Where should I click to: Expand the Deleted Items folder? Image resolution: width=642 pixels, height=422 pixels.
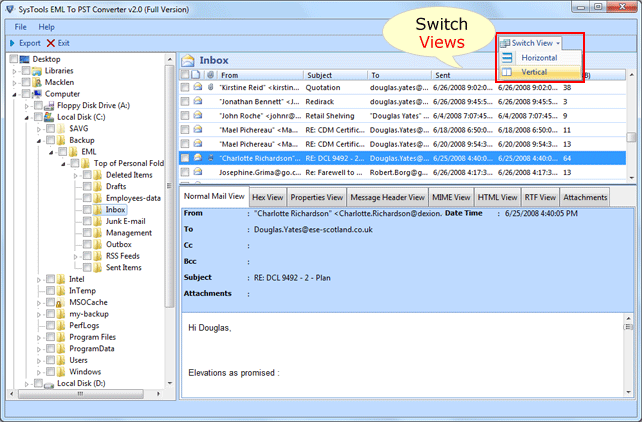point(76,175)
